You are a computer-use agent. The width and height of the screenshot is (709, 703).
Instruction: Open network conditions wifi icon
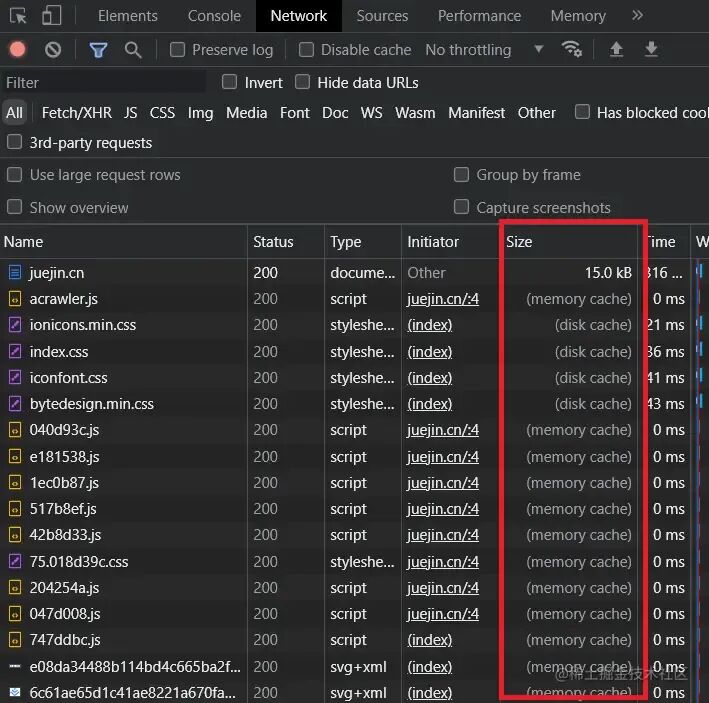[571, 49]
